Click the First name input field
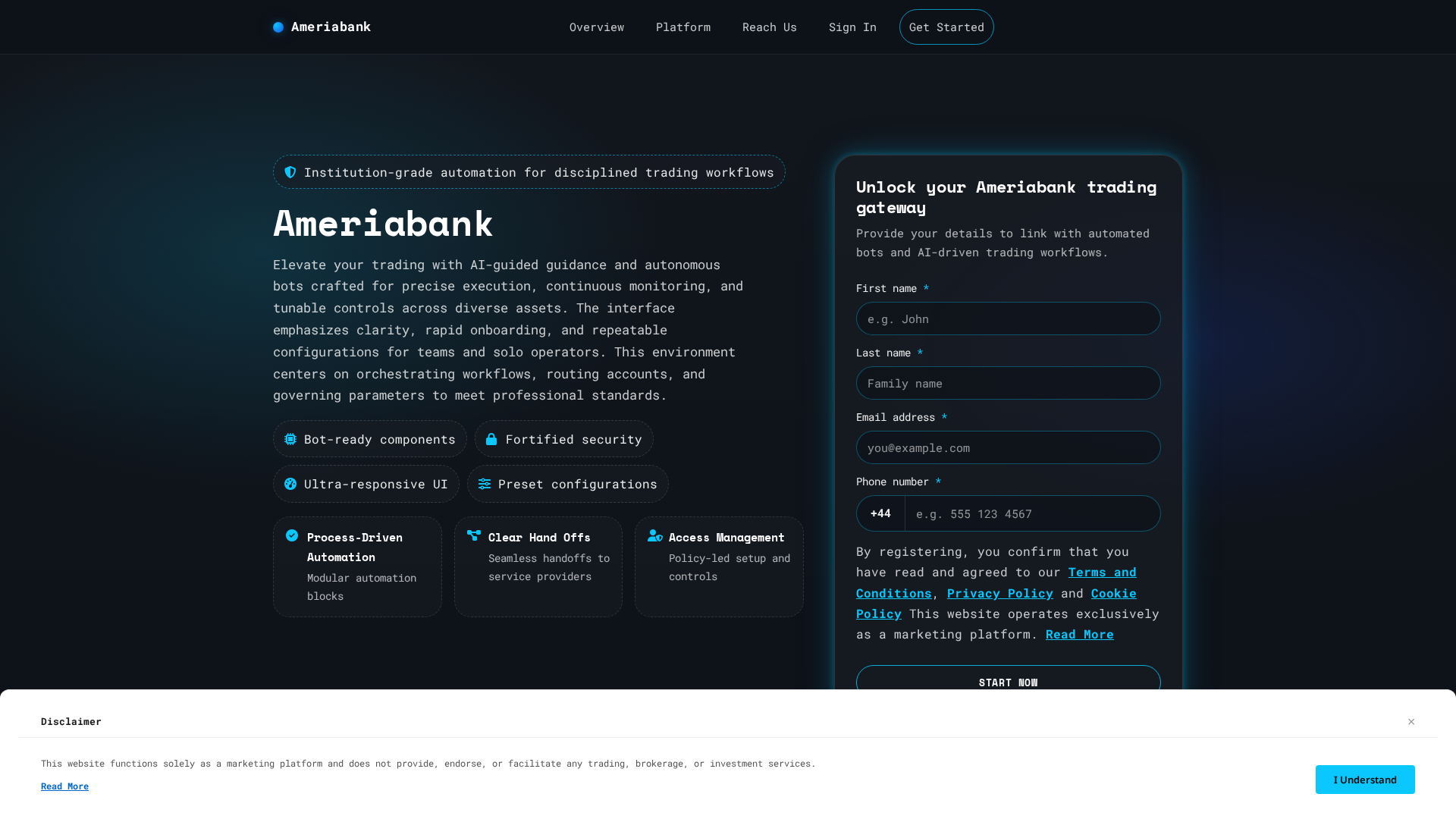This screenshot has height=819, width=1456. coord(1008,318)
